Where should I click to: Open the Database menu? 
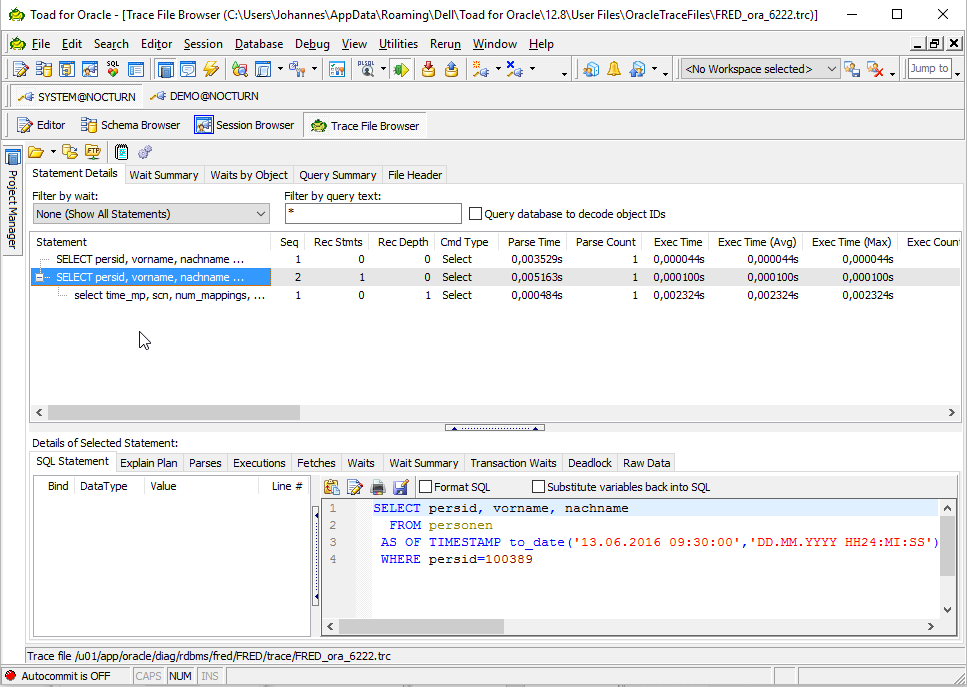point(259,44)
